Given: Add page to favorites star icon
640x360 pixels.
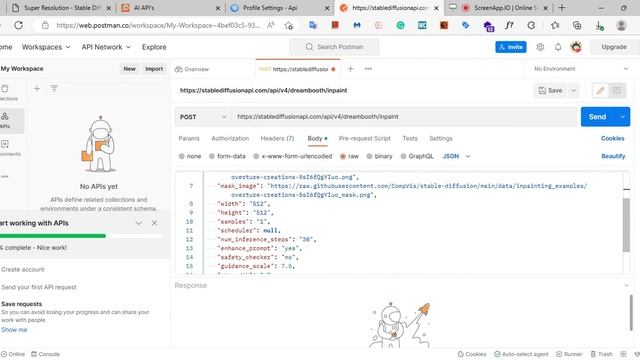Looking at the screenshot, I should point(289,25).
